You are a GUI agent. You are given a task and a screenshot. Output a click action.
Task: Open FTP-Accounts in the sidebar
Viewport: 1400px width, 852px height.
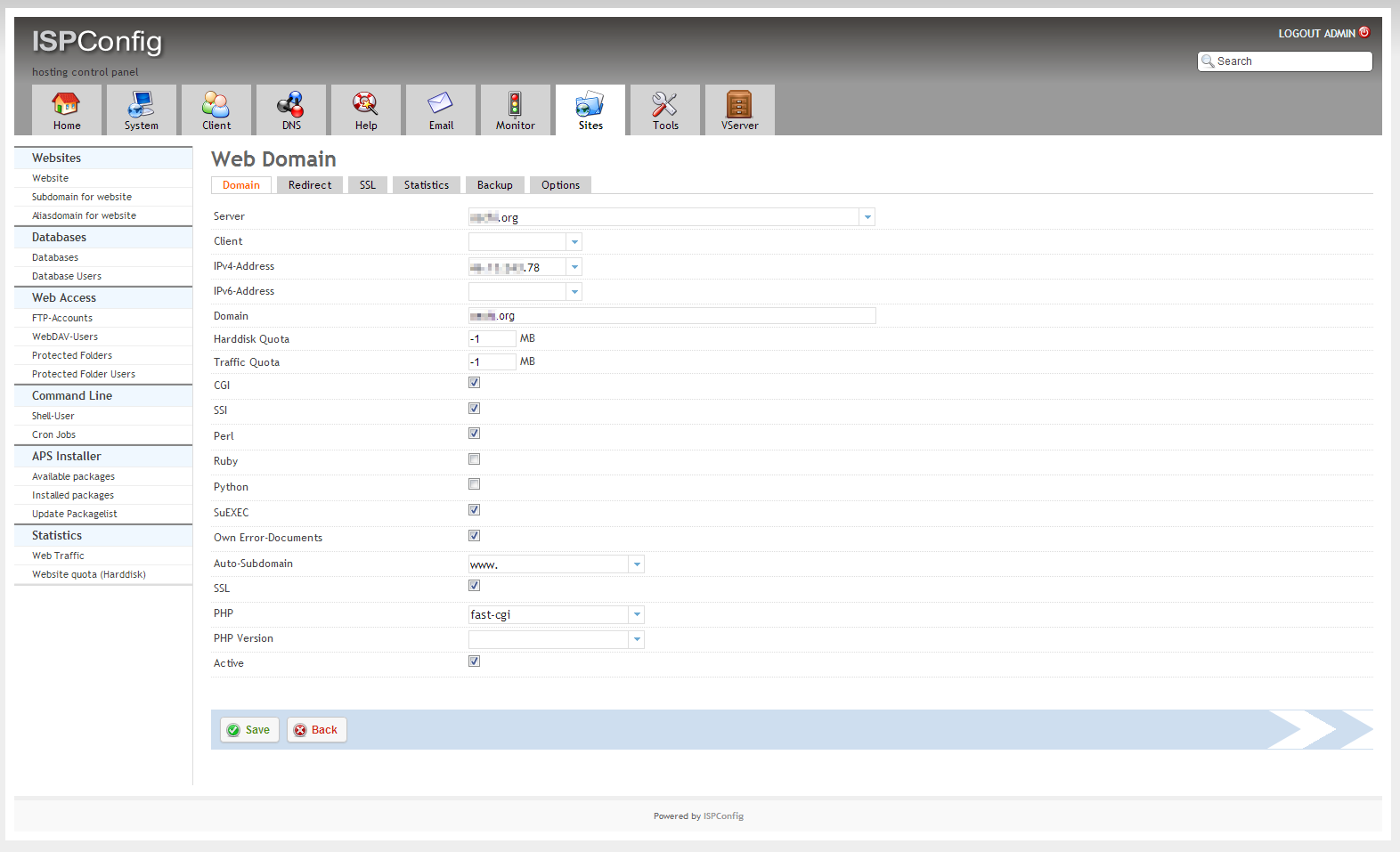pos(62,318)
